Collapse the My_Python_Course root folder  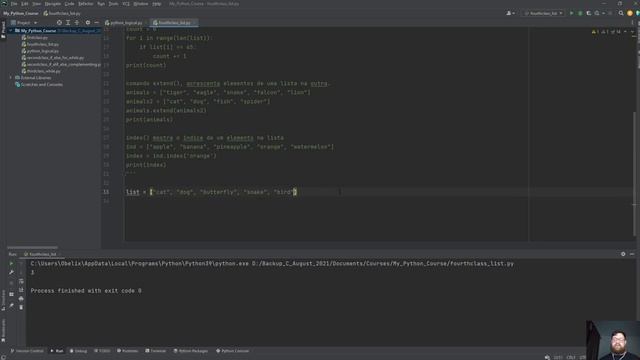pos(11,31)
